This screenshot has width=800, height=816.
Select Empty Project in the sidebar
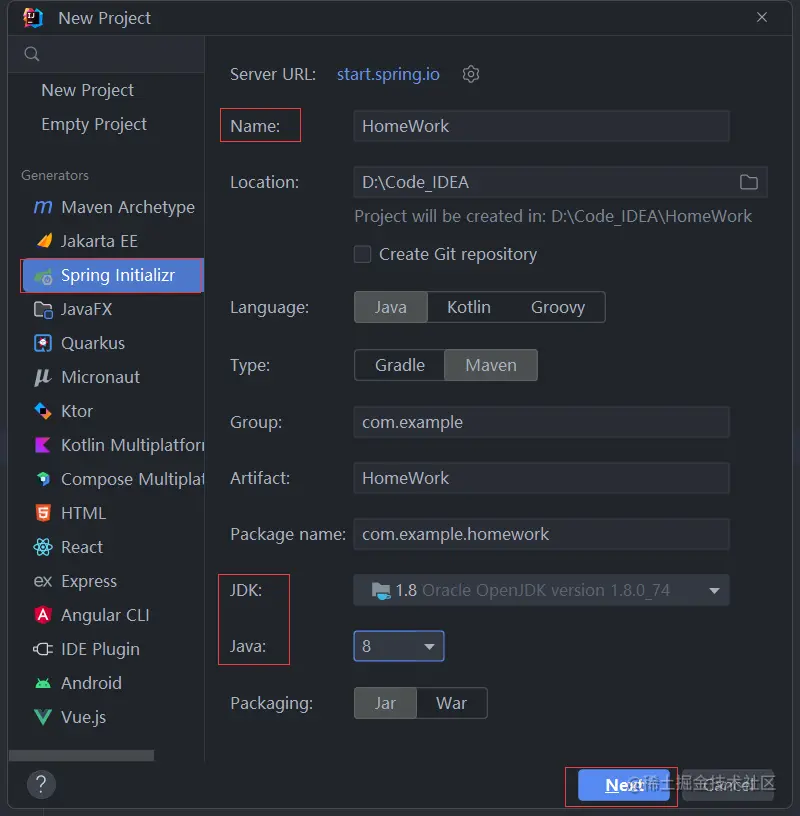pos(94,124)
